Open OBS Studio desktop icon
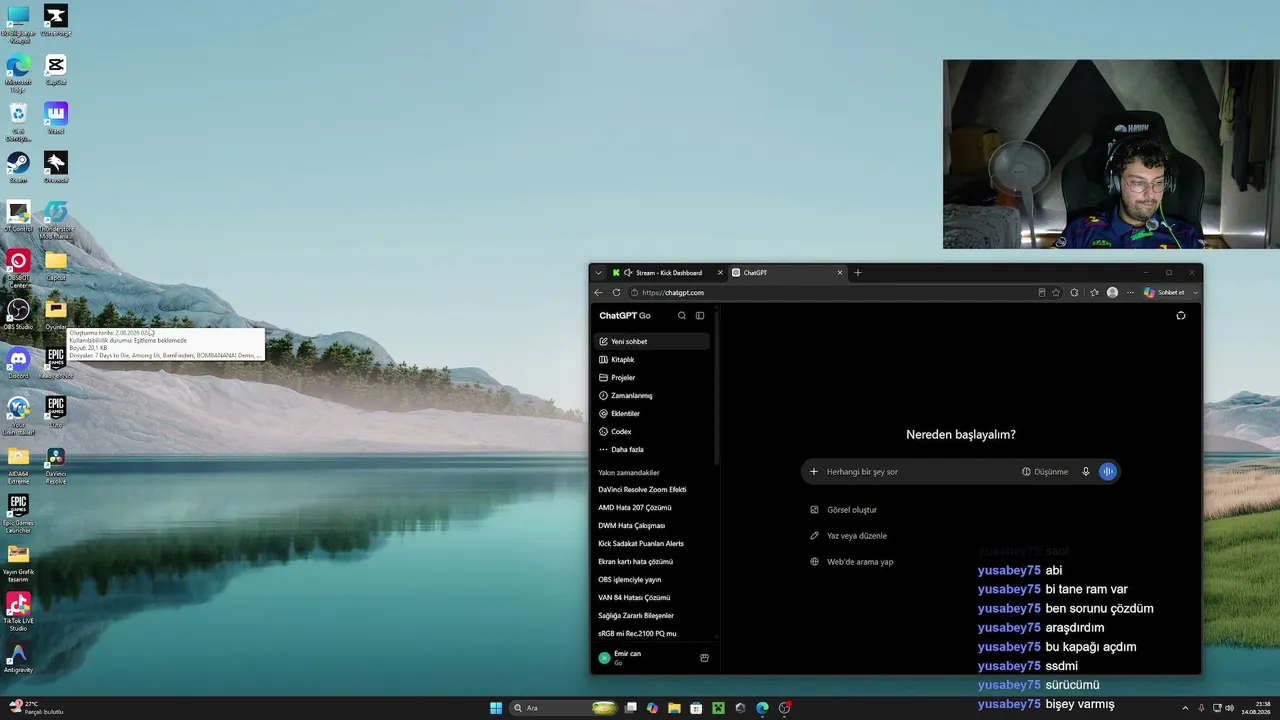This screenshot has height=720, width=1280. (x=18, y=313)
